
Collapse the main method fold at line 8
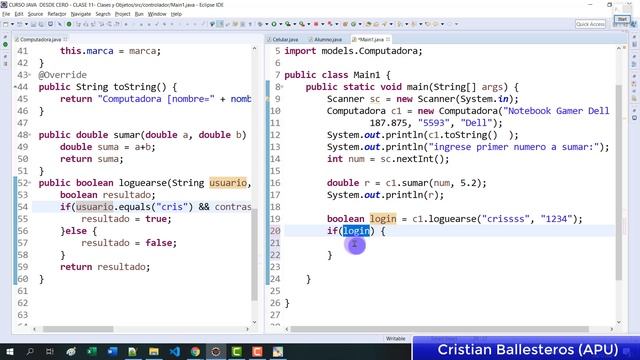[282, 87]
